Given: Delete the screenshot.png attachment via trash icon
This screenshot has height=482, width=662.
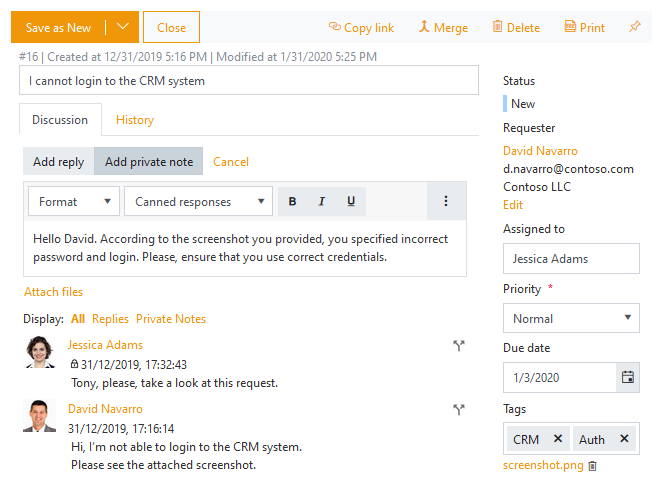Looking at the screenshot, I should coord(592,466).
